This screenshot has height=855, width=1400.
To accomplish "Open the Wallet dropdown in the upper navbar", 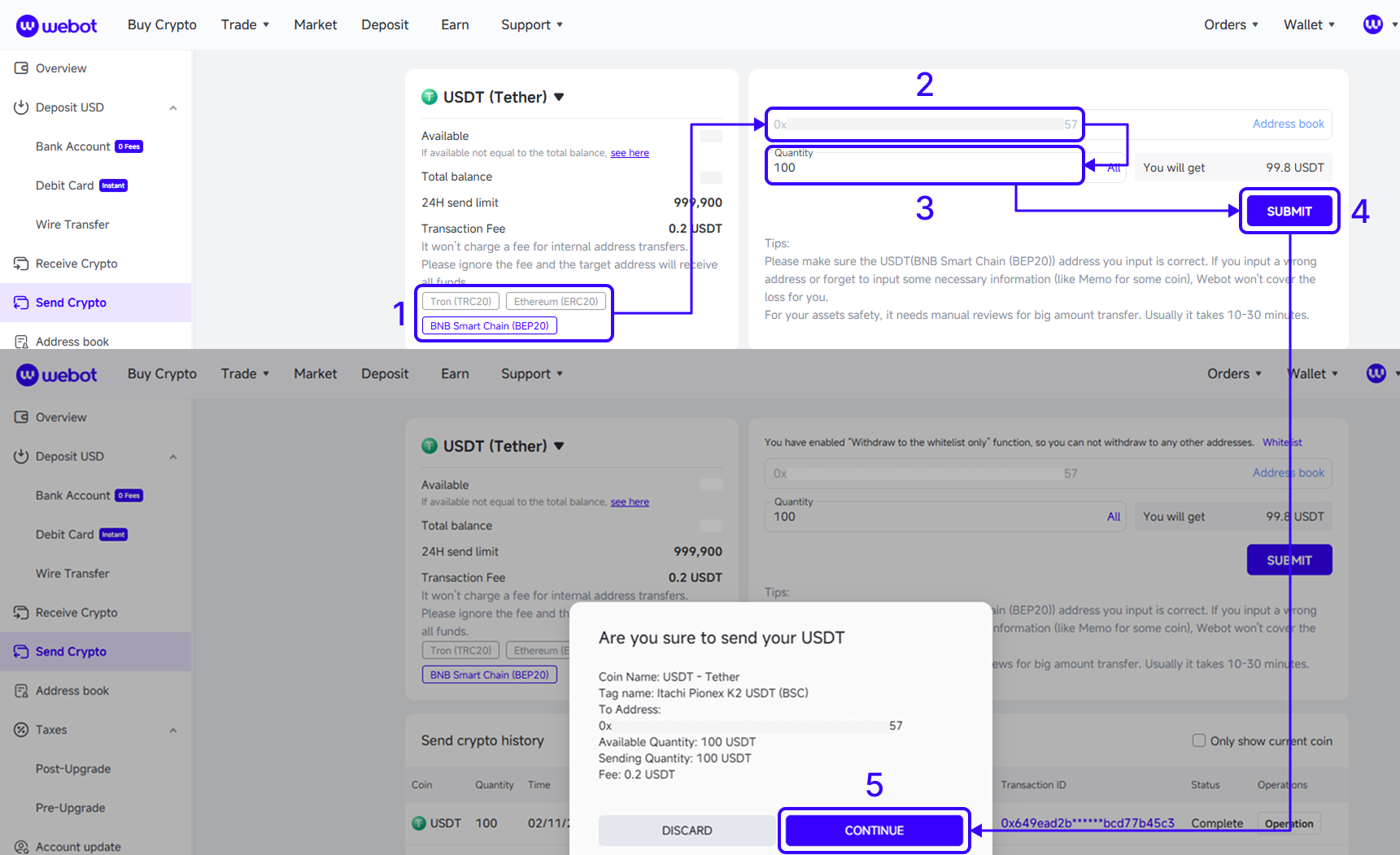I will 1310,24.
